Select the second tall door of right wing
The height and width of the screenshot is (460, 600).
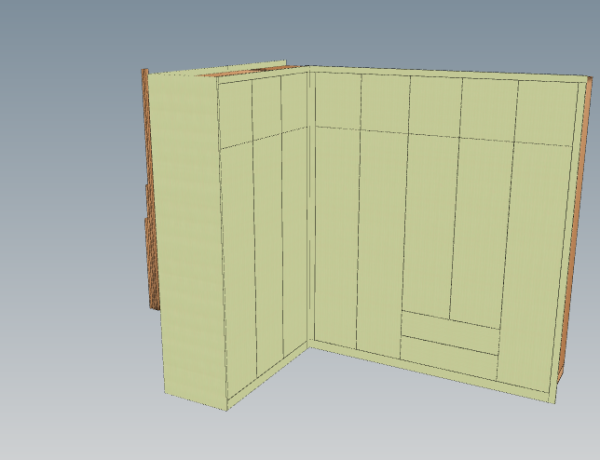tap(380, 245)
